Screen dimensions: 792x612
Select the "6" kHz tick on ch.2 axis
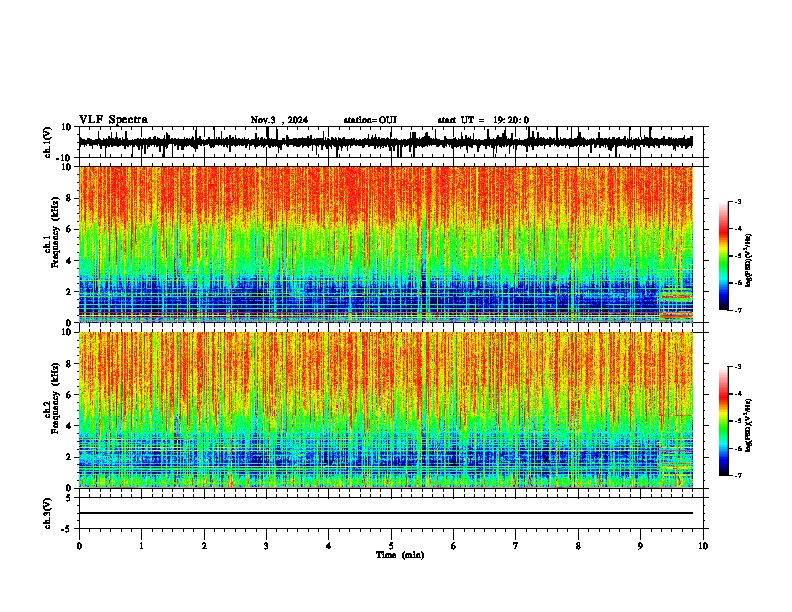tap(69, 395)
